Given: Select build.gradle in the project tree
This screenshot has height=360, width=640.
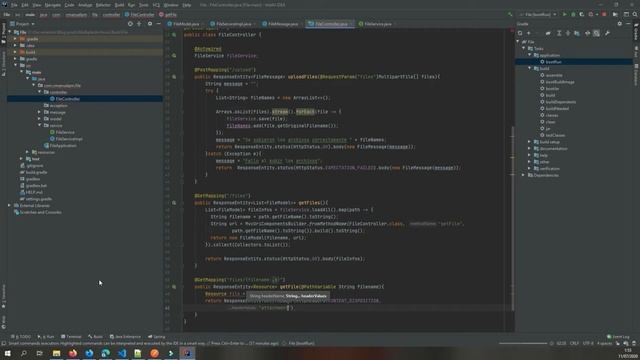Looking at the screenshot, I should point(36,172).
